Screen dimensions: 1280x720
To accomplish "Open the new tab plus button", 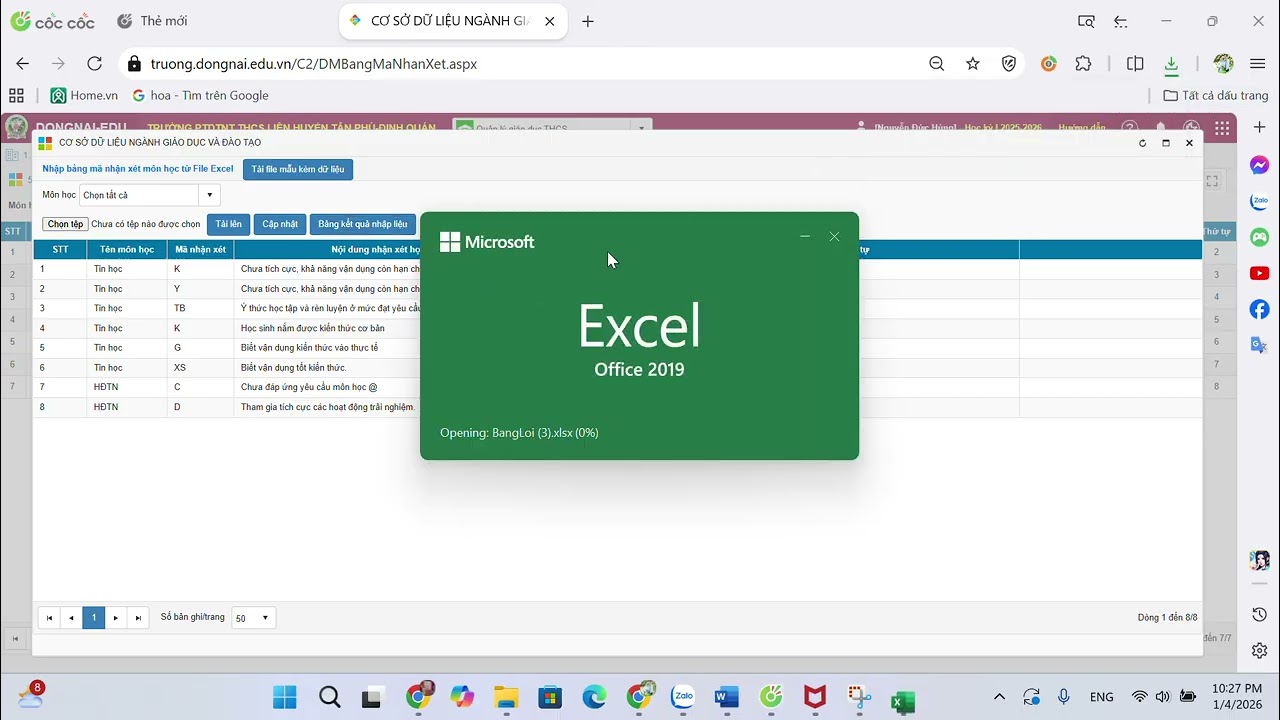I will click(x=588, y=21).
